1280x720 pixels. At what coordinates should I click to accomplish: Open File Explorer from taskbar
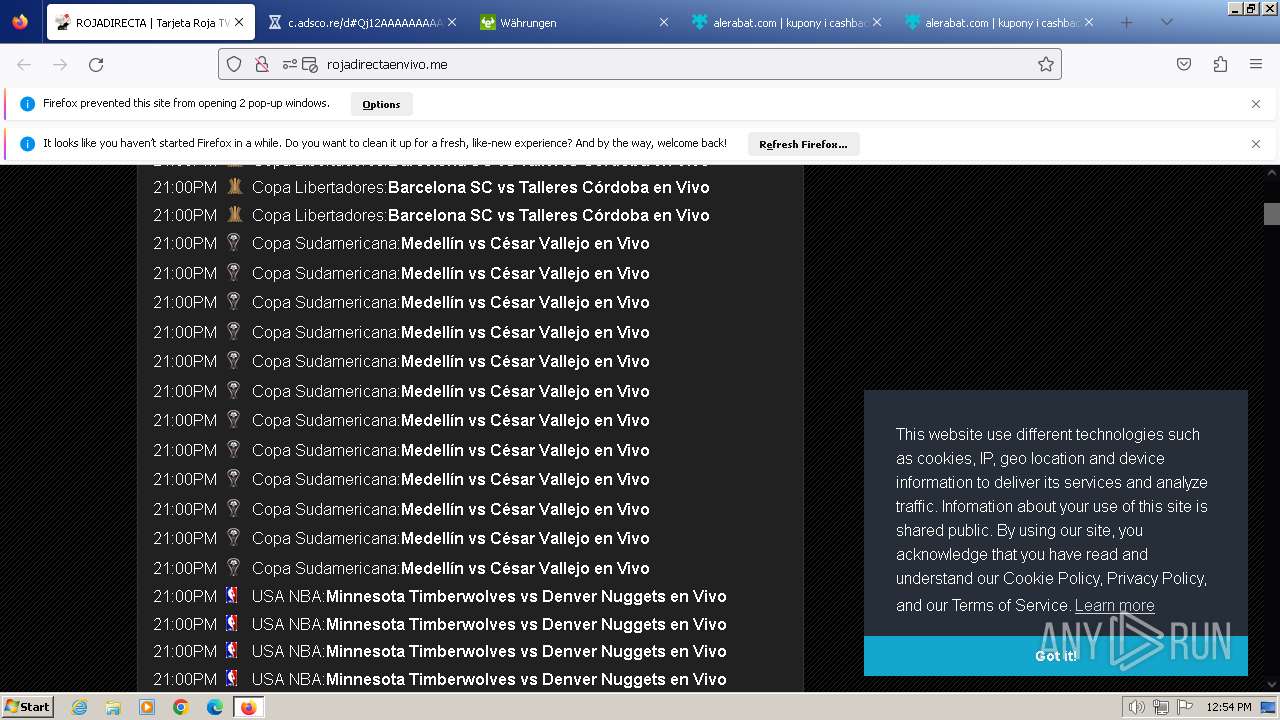pyautogui.click(x=113, y=707)
